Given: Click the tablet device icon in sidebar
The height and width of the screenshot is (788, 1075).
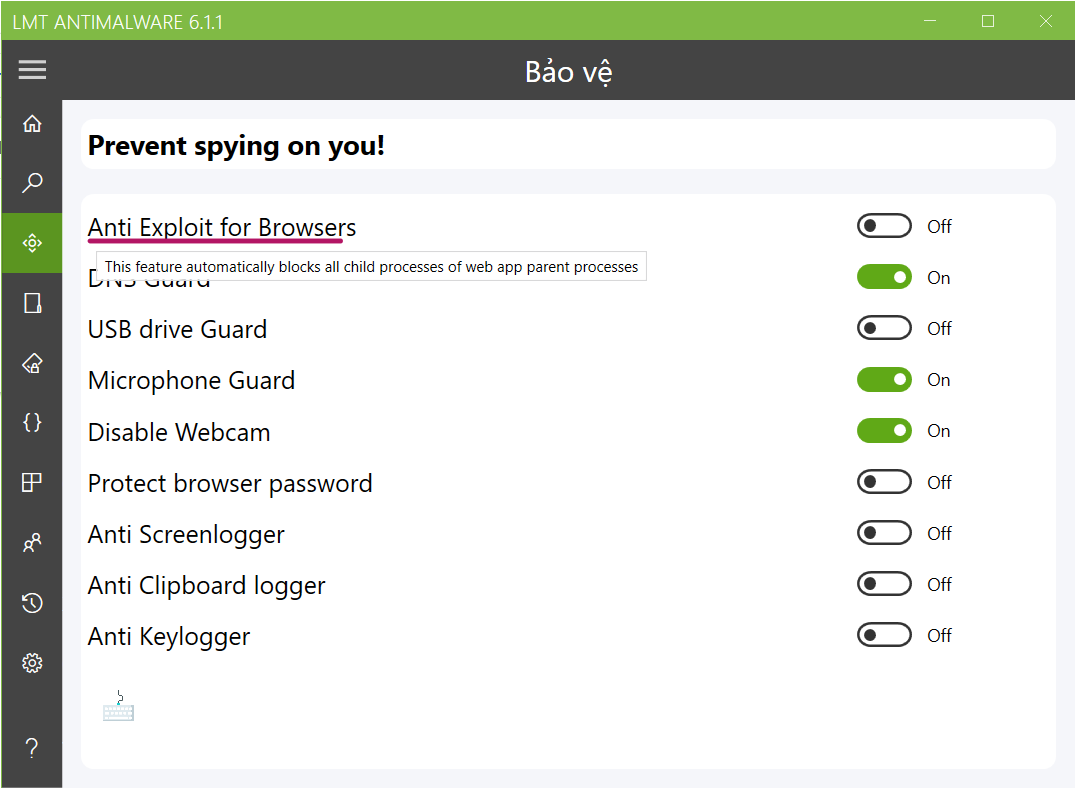Looking at the screenshot, I should 32,303.
